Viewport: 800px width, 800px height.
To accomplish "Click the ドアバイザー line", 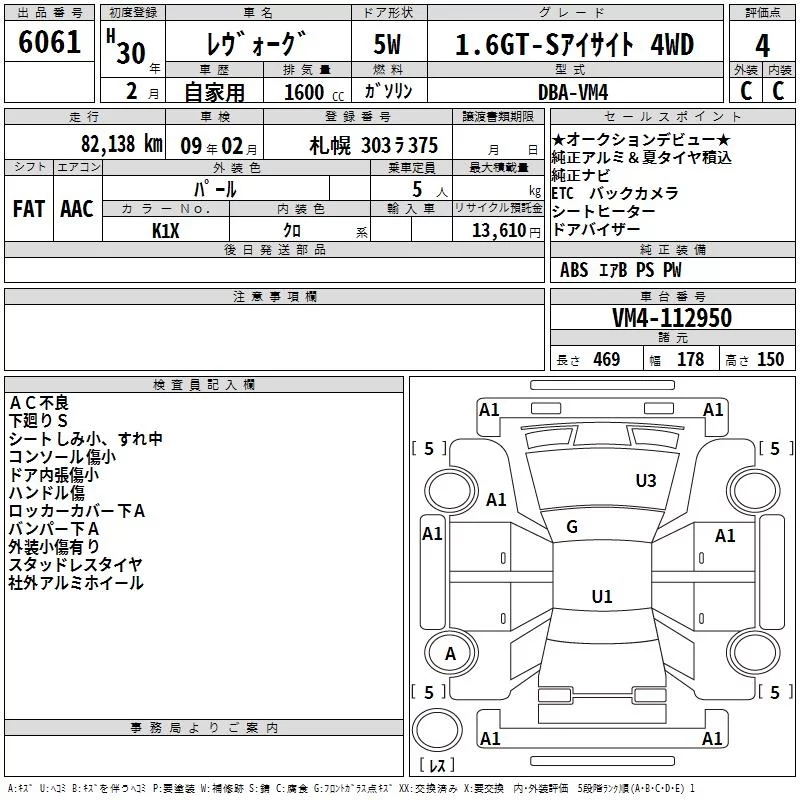I will click(x=596, y=229).
